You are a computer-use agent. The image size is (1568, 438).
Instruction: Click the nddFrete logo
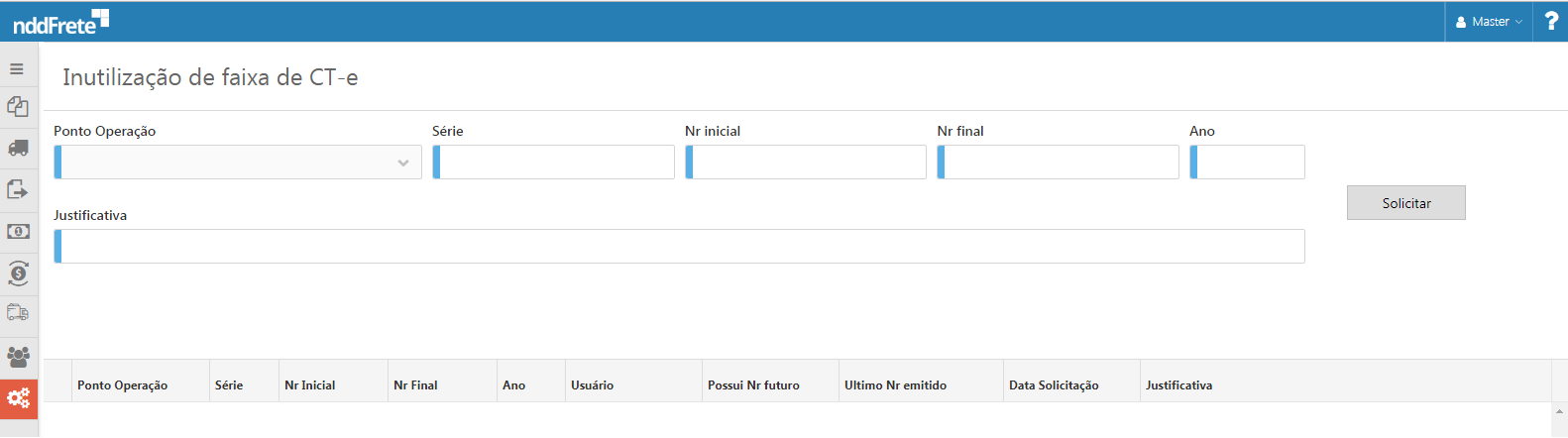tap(60, 22)
